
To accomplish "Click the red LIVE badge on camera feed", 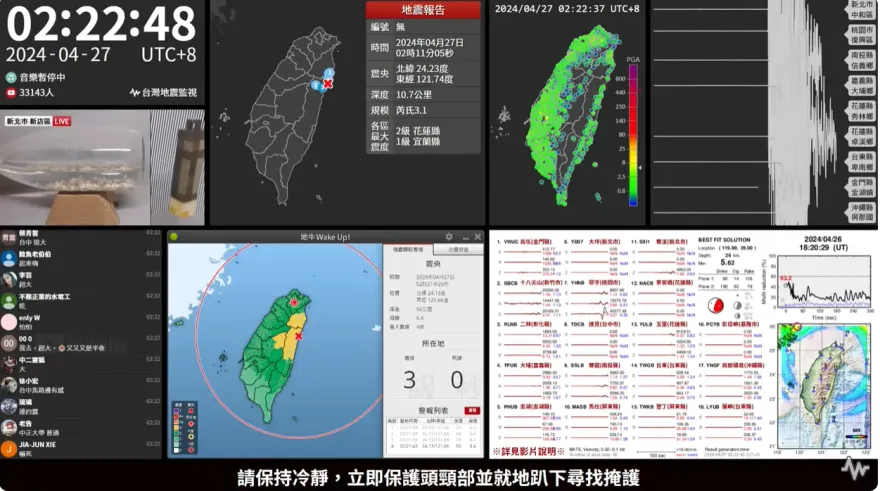I will tap(61, 121).
